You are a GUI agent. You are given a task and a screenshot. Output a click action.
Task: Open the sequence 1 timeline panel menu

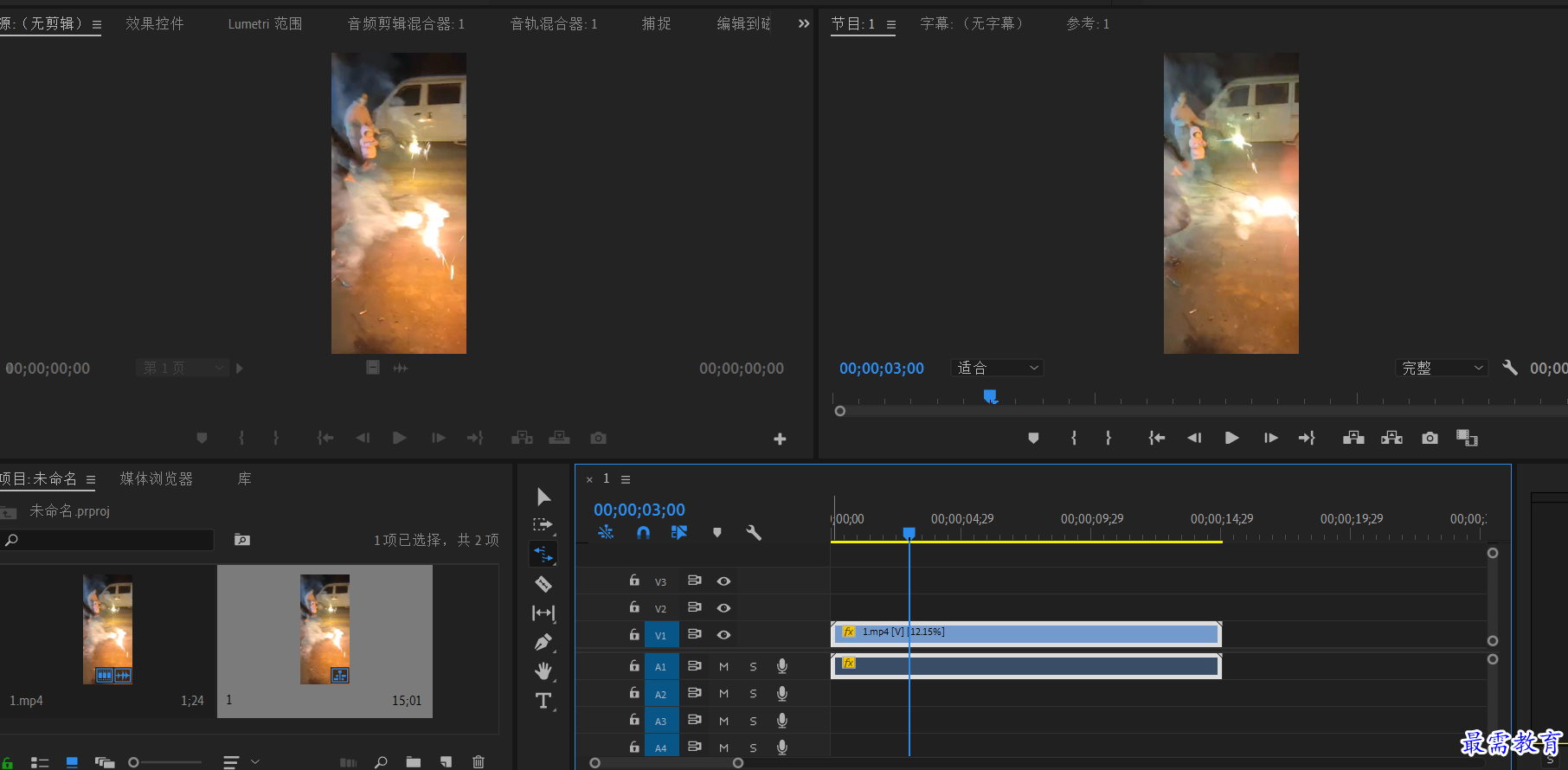click(626, 479)
